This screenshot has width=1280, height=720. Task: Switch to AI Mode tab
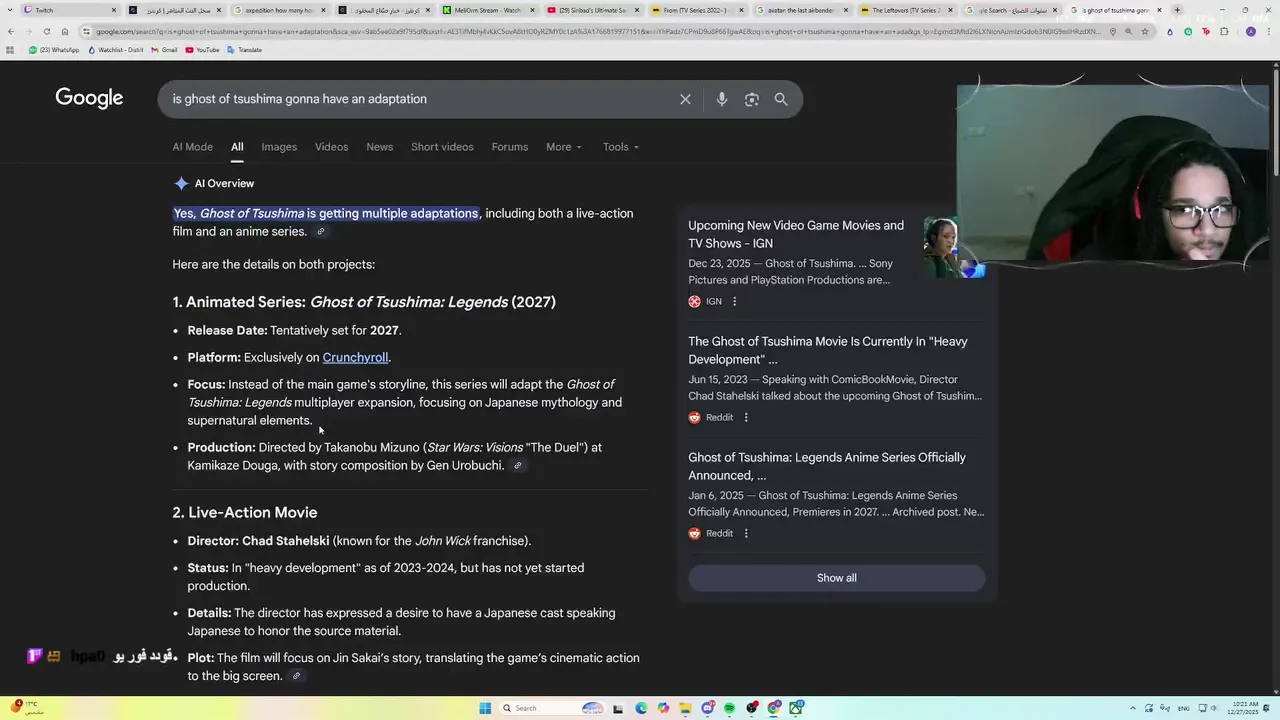point(192,147)
